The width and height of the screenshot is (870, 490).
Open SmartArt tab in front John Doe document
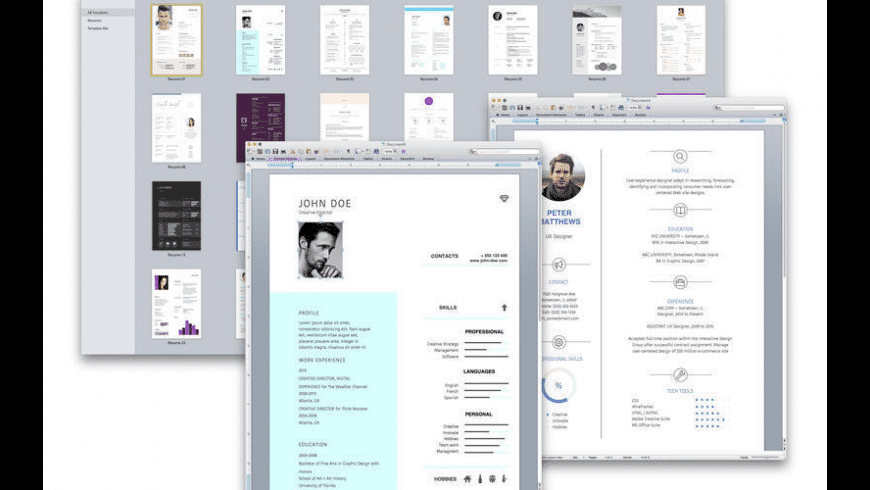coord(407,159)
